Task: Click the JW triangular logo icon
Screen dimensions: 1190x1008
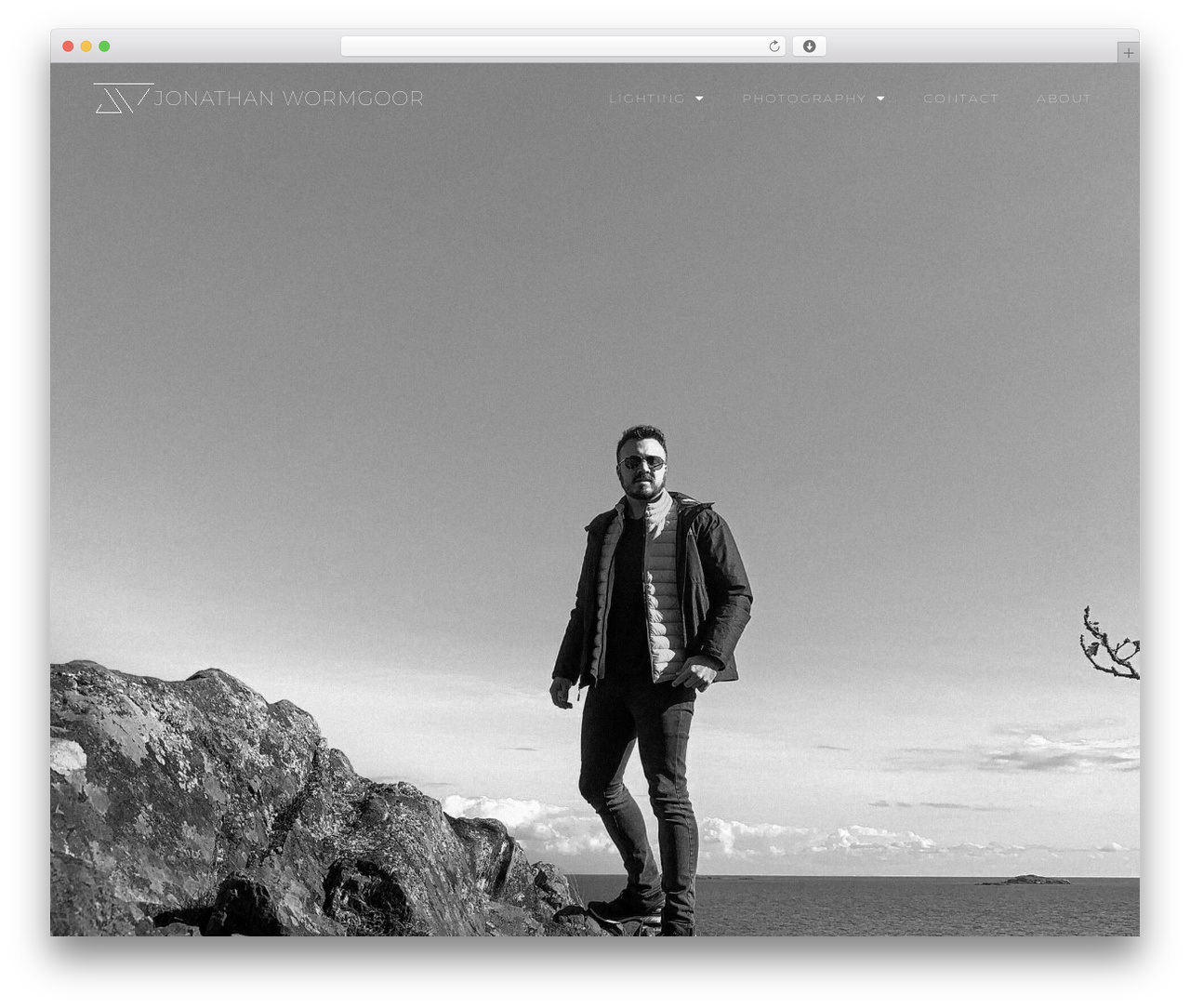Action: point(123,98)
